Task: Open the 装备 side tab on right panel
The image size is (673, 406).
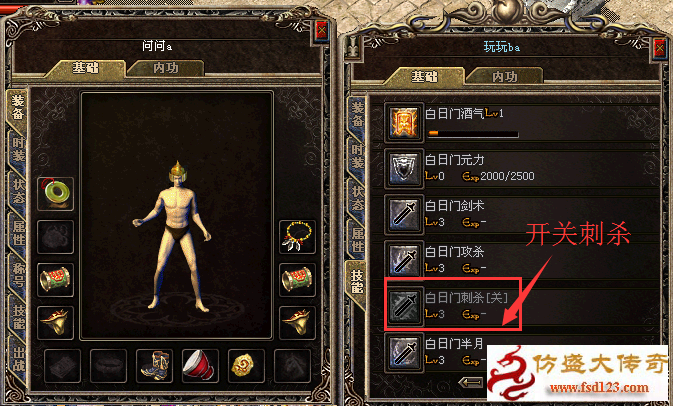Action: point(357,114)
